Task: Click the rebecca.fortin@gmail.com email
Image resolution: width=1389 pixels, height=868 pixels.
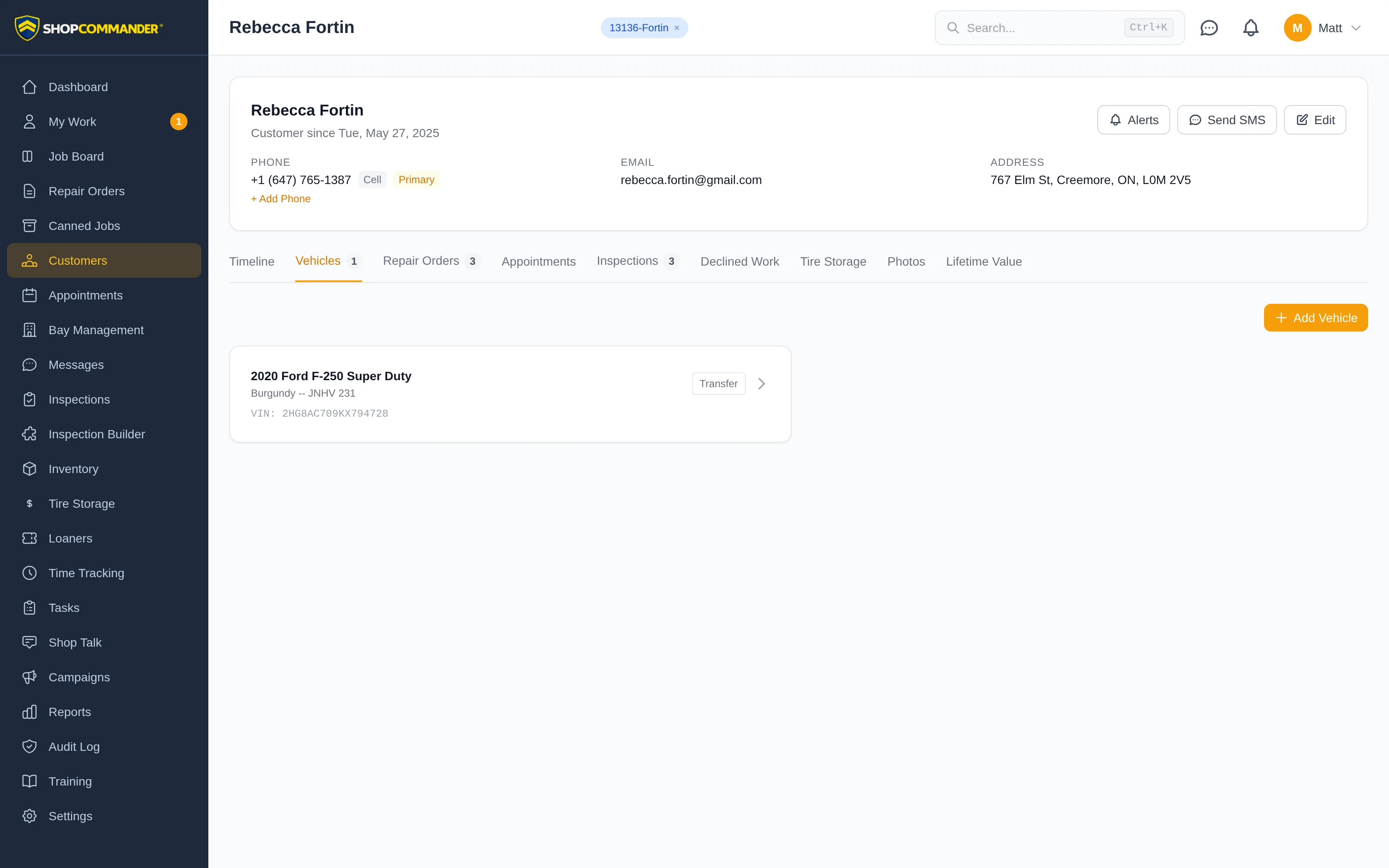Action: pos(691,180)
